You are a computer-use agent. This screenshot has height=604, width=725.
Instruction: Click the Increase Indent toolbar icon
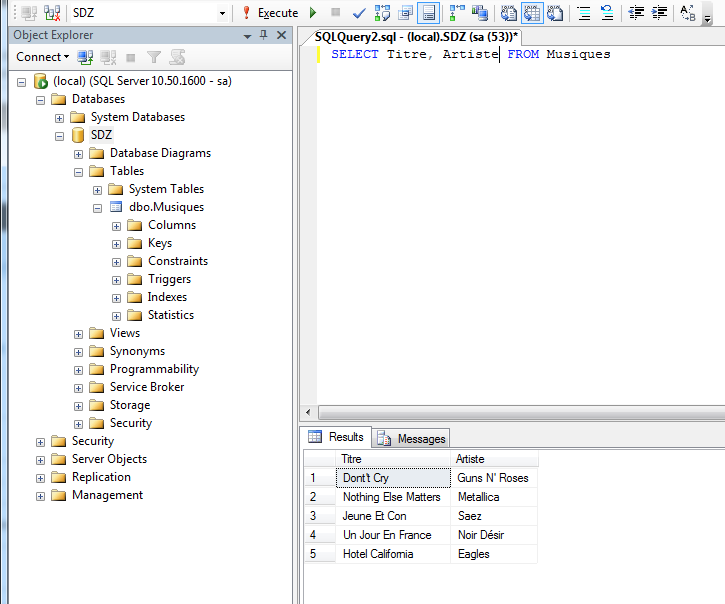pyautogui.click(x=659, y=13)
